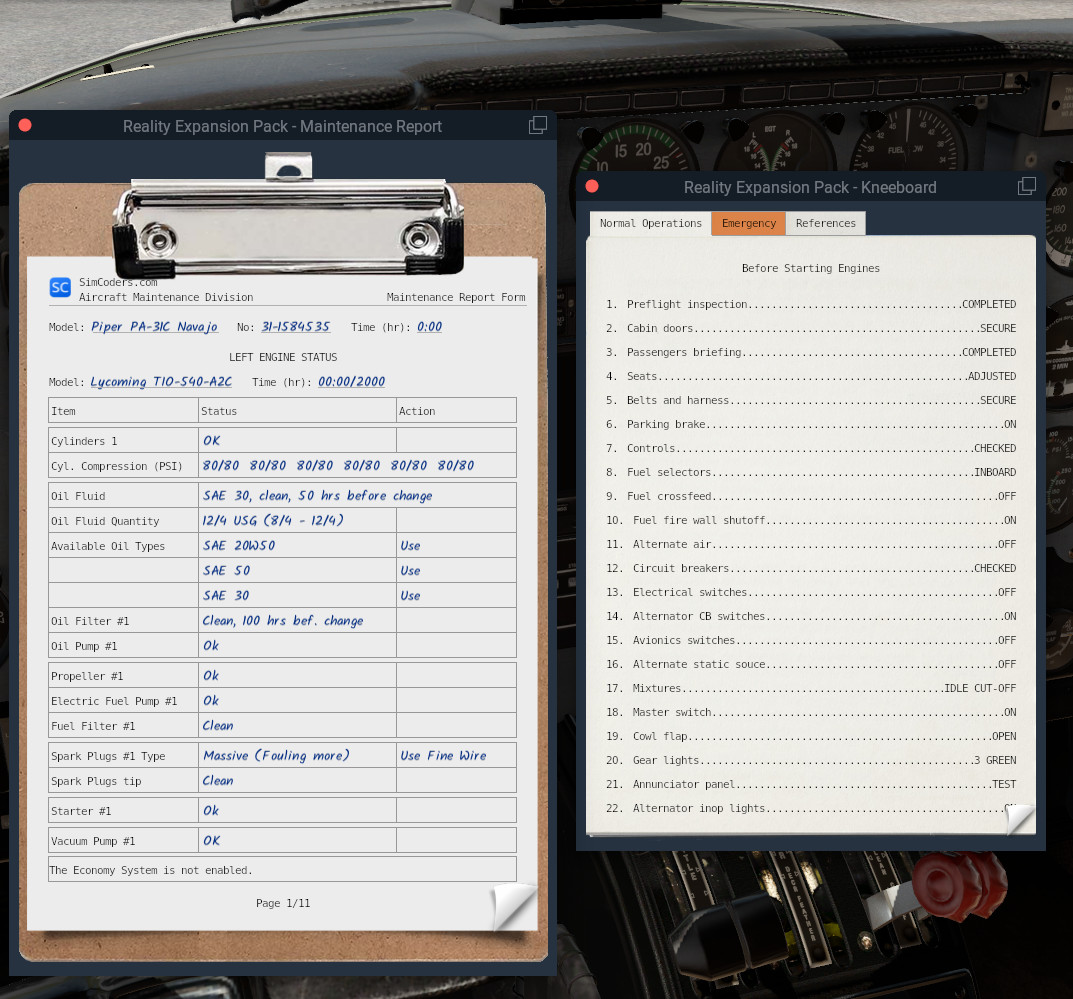
Task: Click Electric Fuel Pump #1 label
Action: (114, 701)
